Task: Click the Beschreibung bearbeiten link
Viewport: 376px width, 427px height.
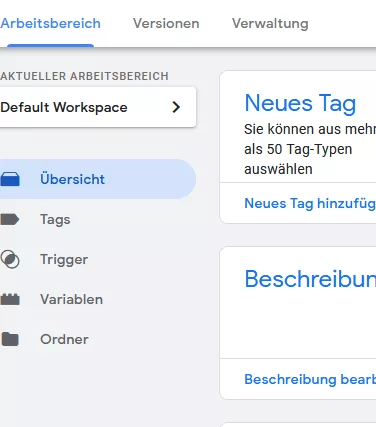Action: (x=310, y=379)
